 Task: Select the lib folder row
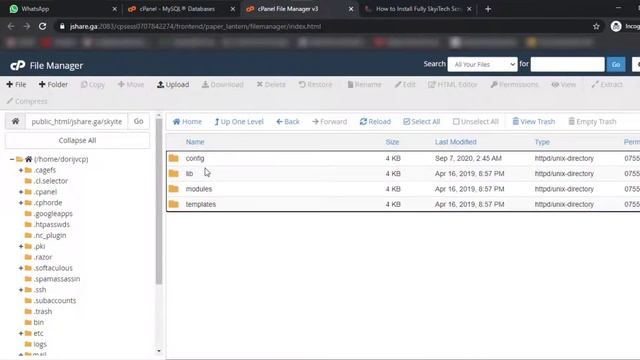coord(403,173)
